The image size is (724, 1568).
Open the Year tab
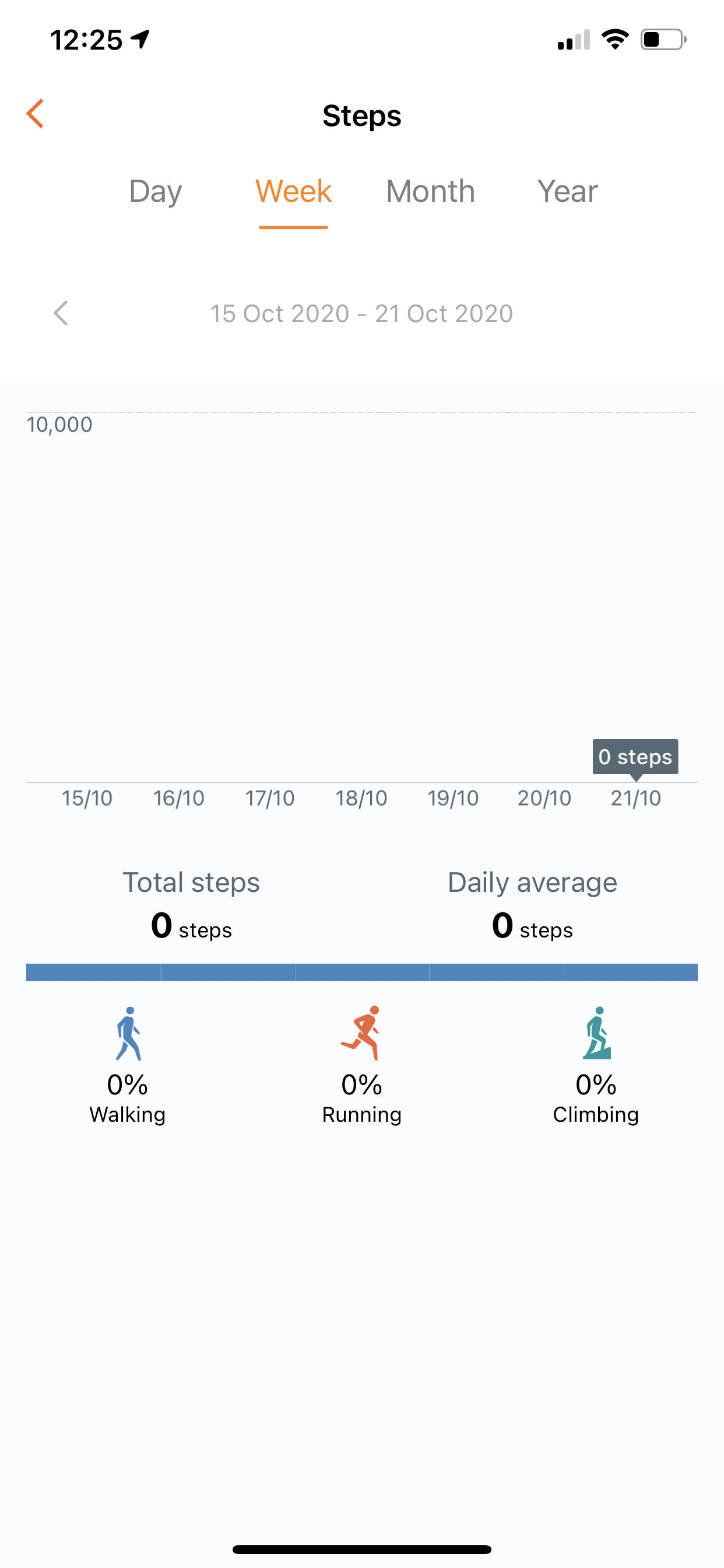[567, 192]
